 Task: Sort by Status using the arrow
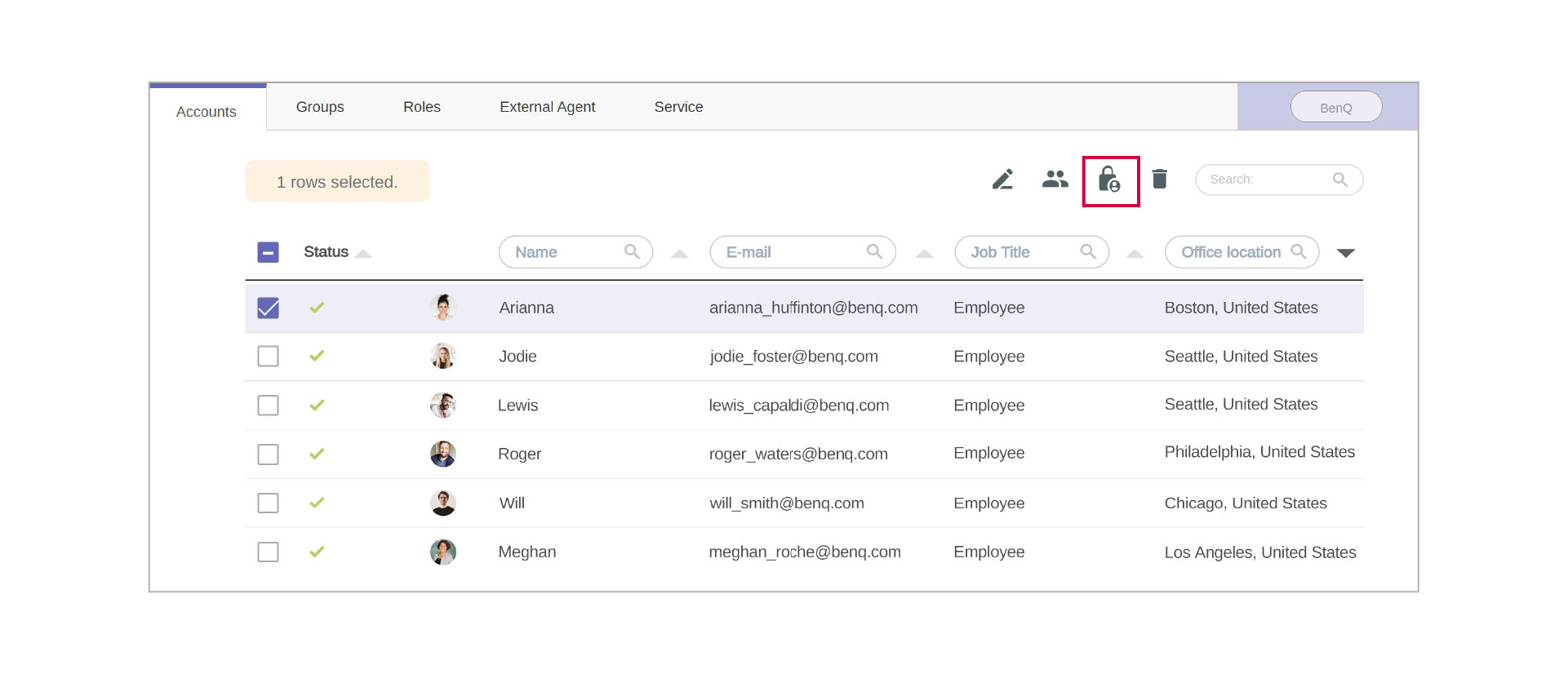pos(363,254)
